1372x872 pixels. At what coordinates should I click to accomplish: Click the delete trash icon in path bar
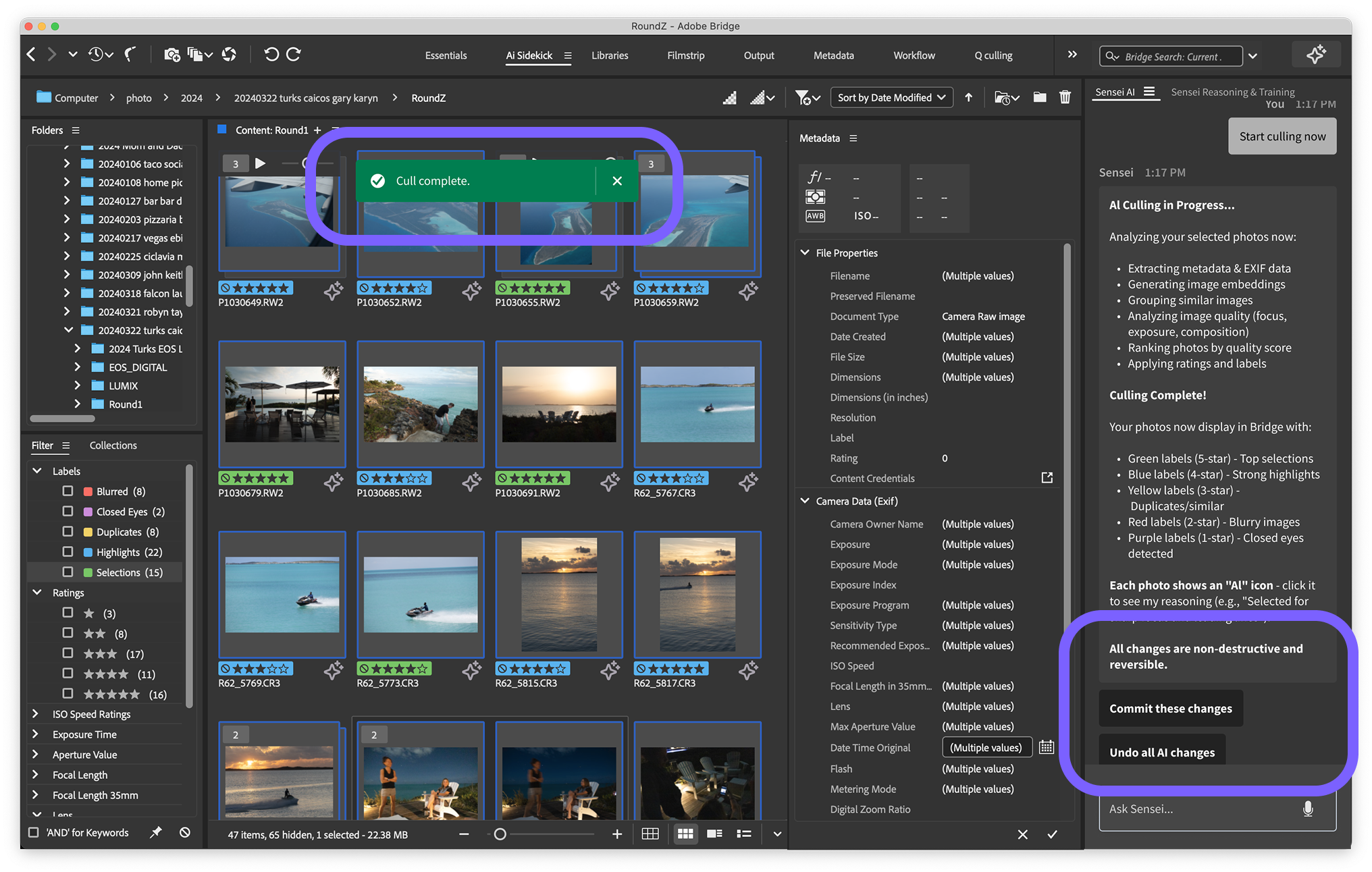pyautogui.click(x=1065, y=97)
